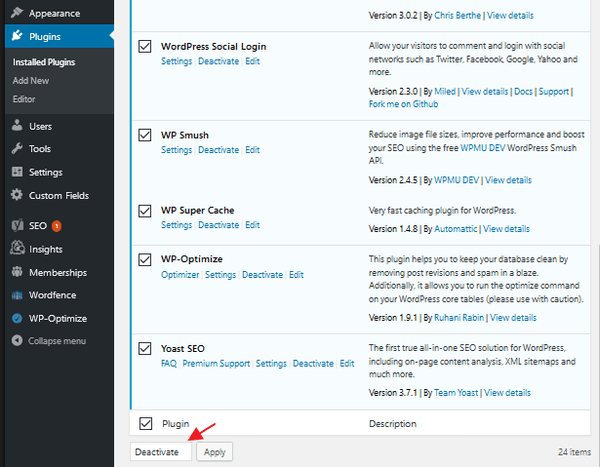Click the Tools wrench icon
Screen dimensions: 600x467
pos(17,148)
